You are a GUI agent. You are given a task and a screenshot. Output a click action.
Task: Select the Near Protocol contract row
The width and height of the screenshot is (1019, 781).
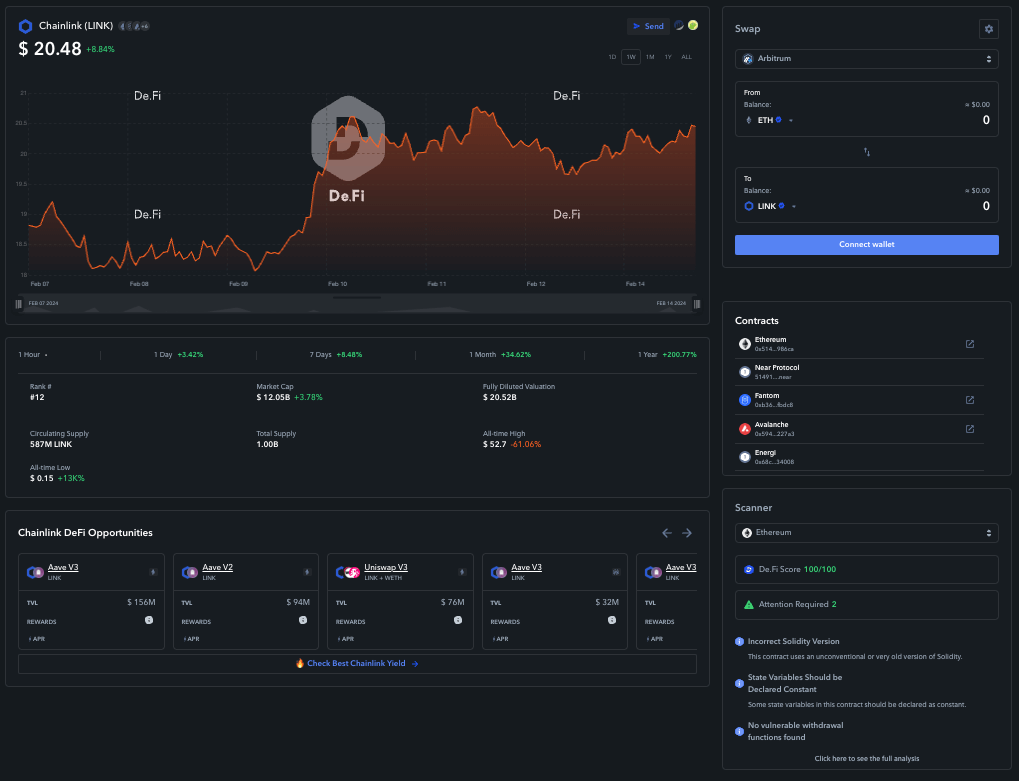pos(860,372)
